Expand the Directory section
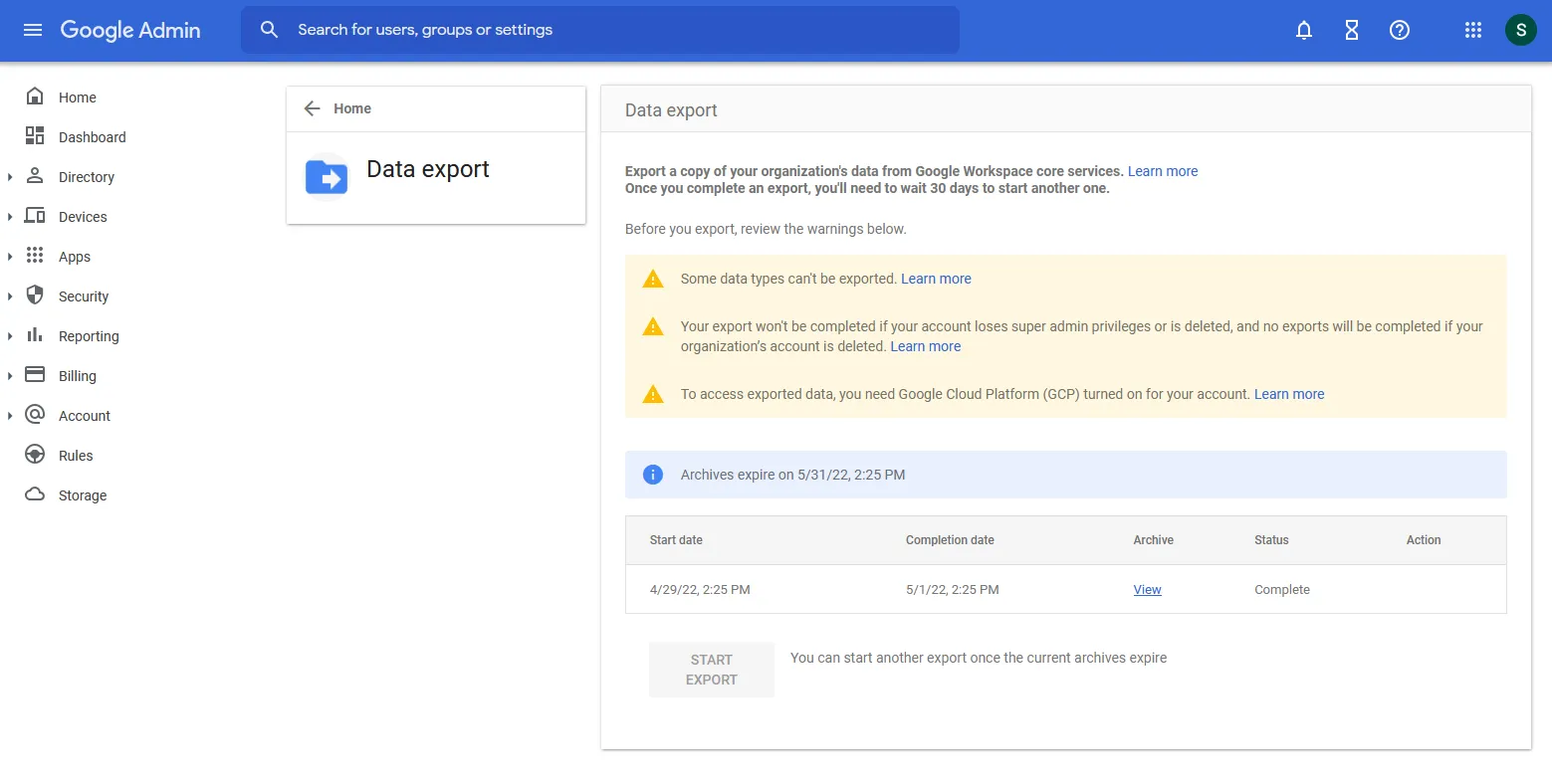Image resolution: width=1552 pixels, height=784 pixels. [x=10, y=176]
